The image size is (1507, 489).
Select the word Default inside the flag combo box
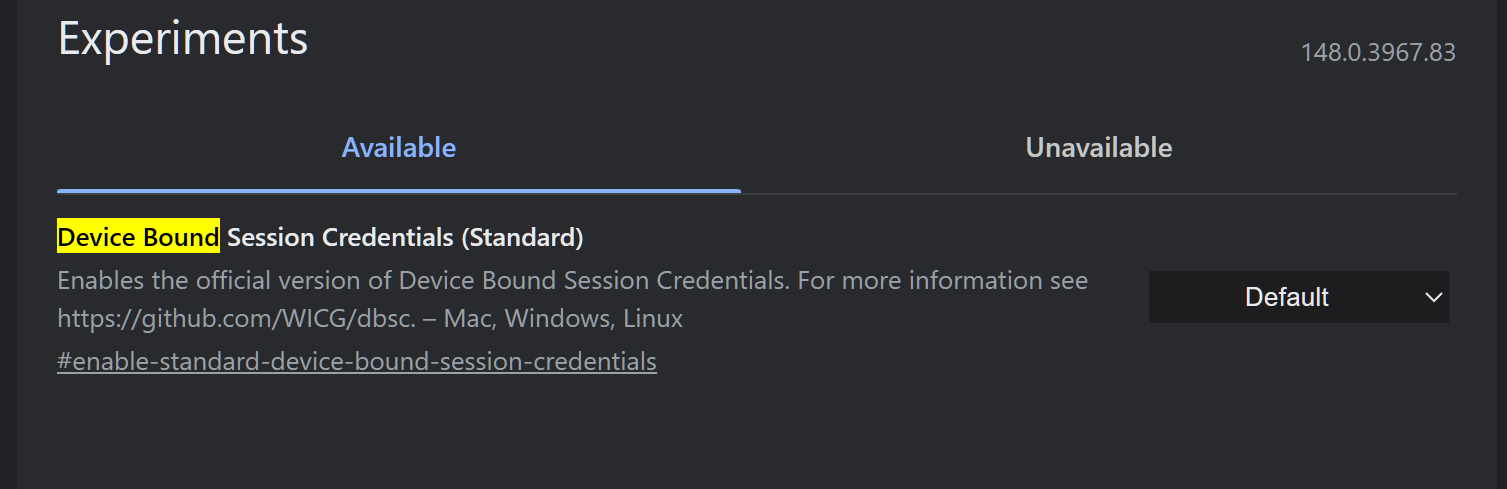pos(1287,297)
